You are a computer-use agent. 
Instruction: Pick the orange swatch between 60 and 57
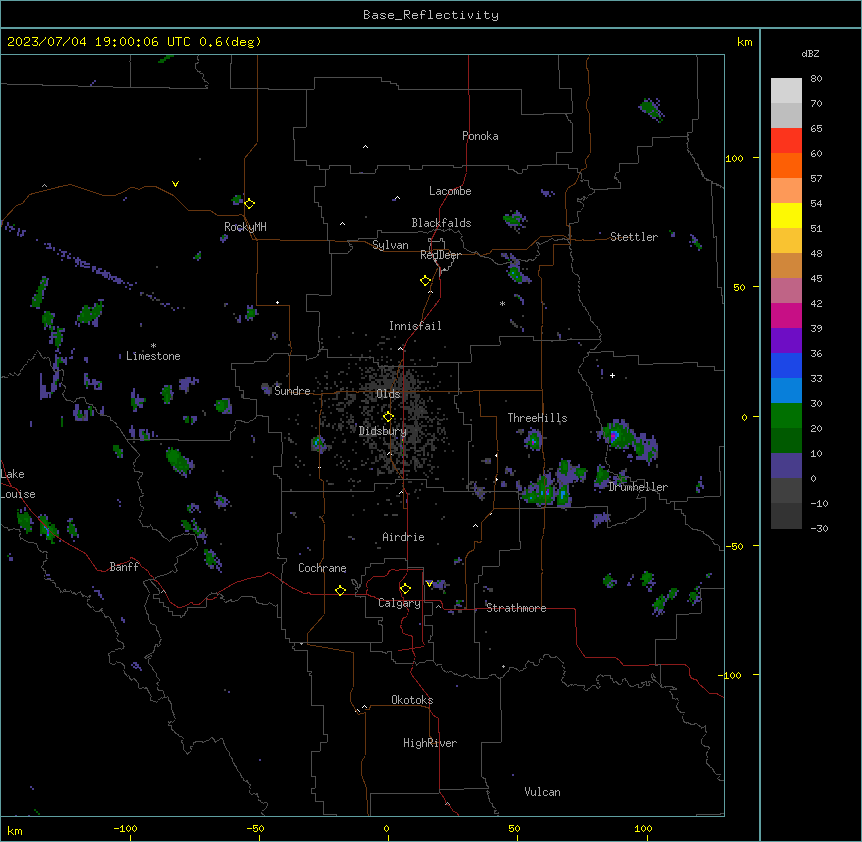click(x=786, y=165)
